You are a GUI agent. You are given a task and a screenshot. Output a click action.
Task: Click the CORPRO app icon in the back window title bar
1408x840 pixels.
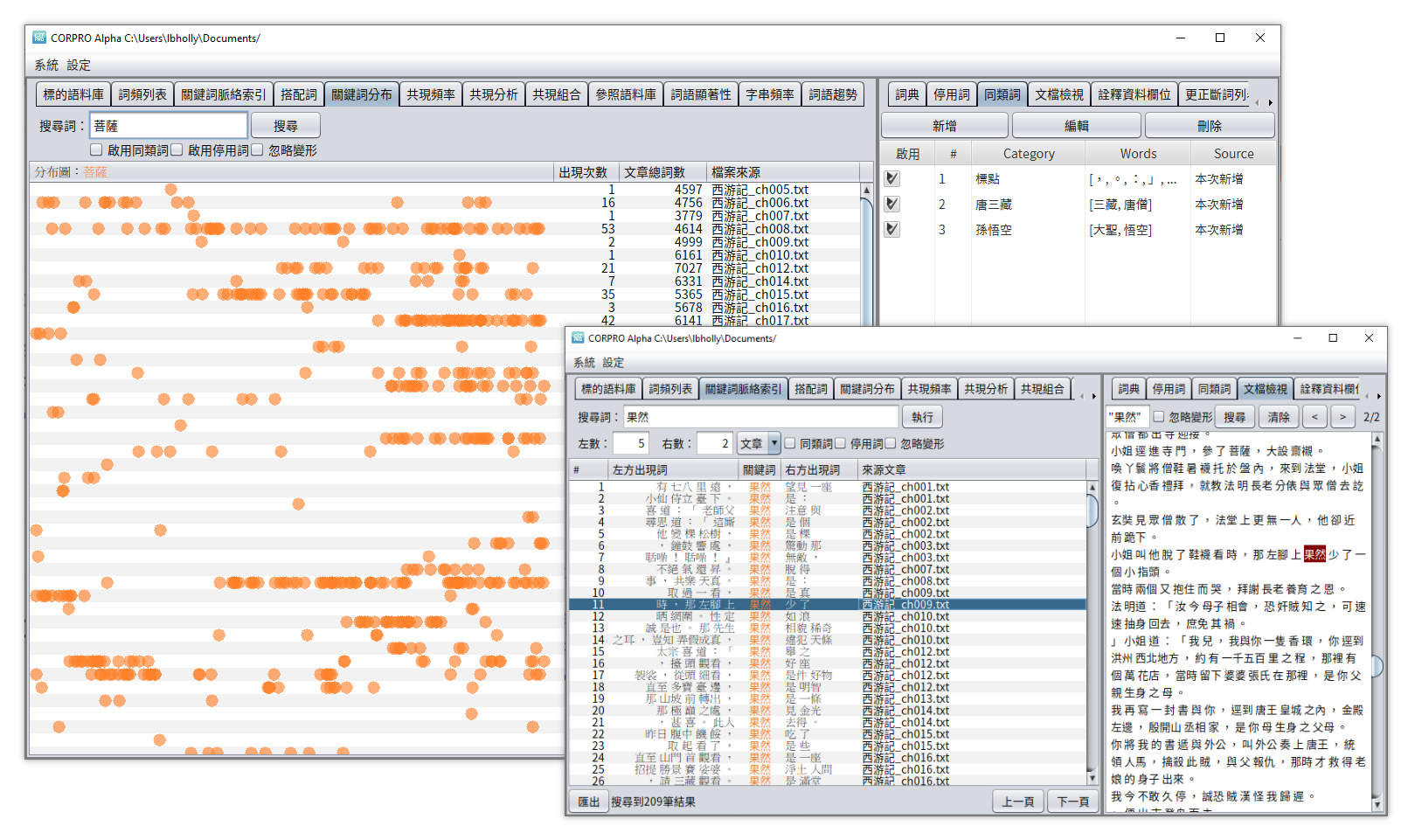[x=39, y=38]
